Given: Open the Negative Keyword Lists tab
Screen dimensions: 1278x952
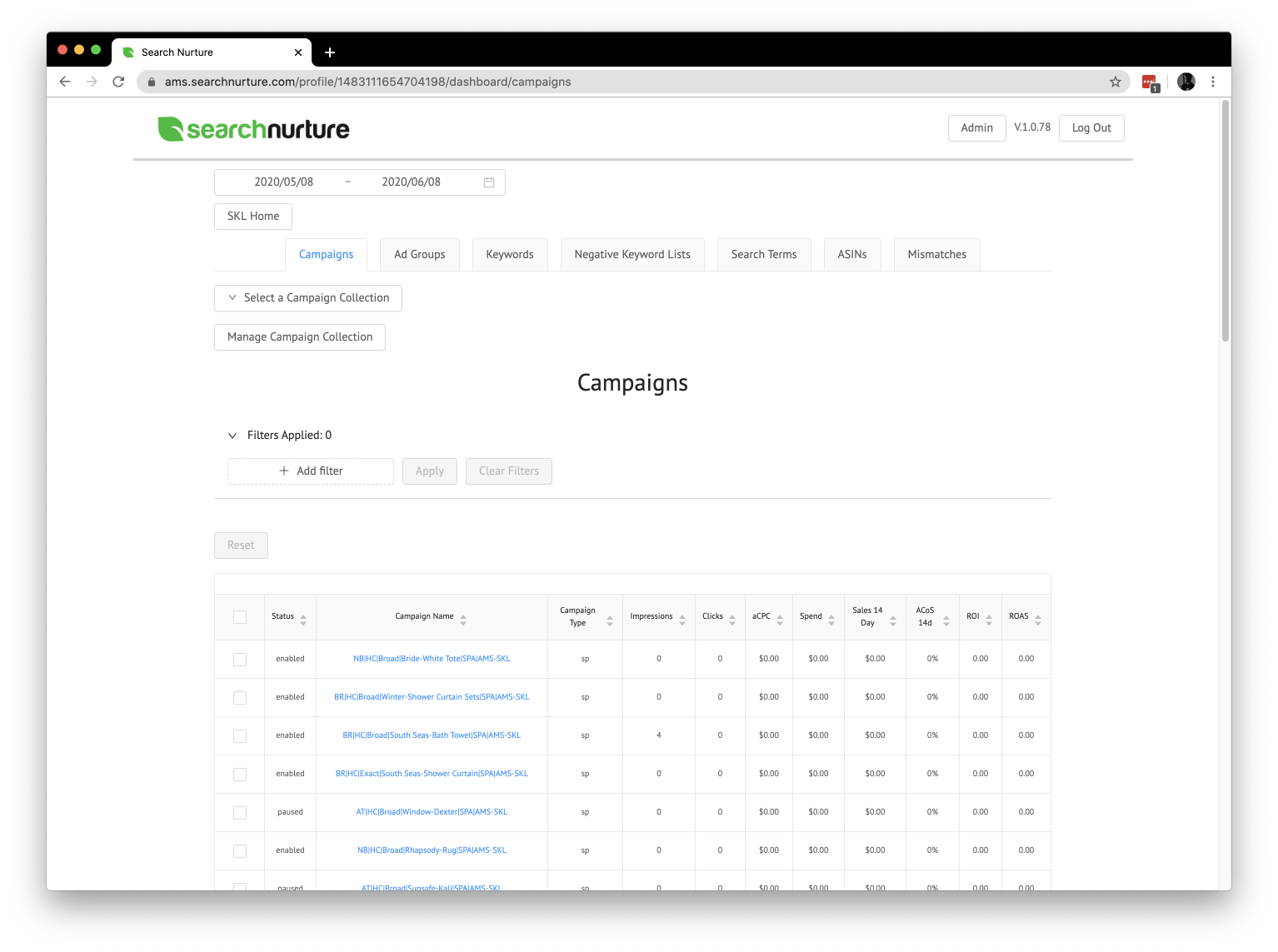Looking at the screenshot, I should point(632,255).
